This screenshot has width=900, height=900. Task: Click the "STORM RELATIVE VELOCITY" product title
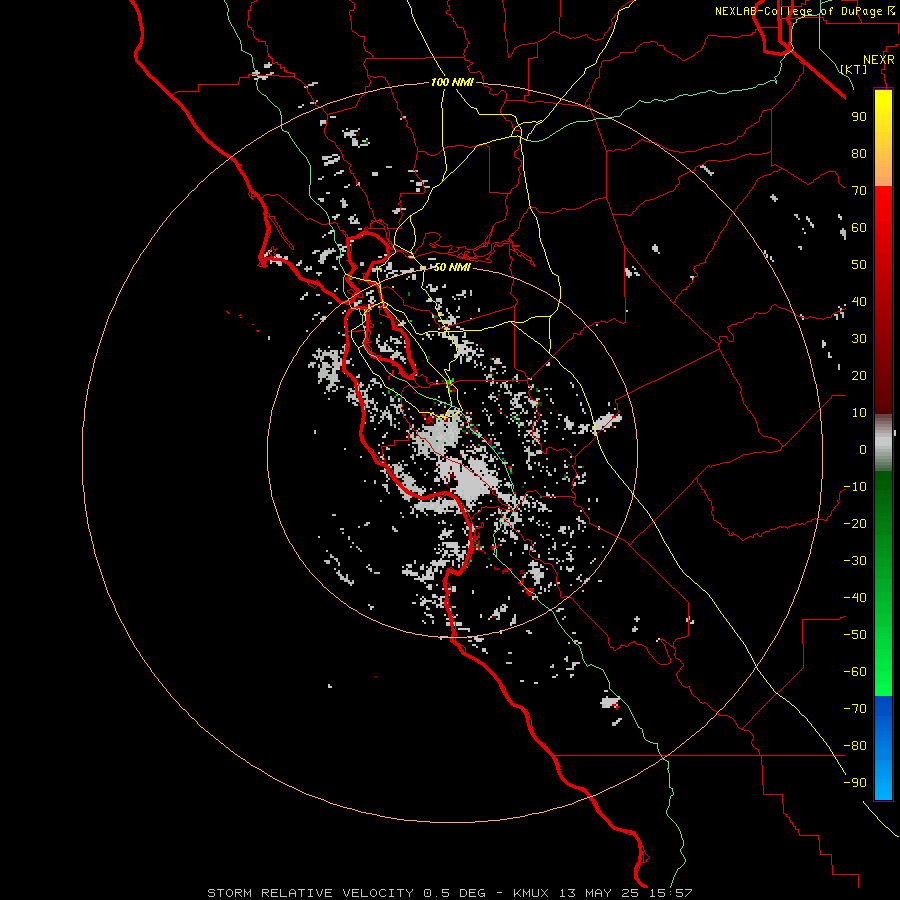coord(310,893)
